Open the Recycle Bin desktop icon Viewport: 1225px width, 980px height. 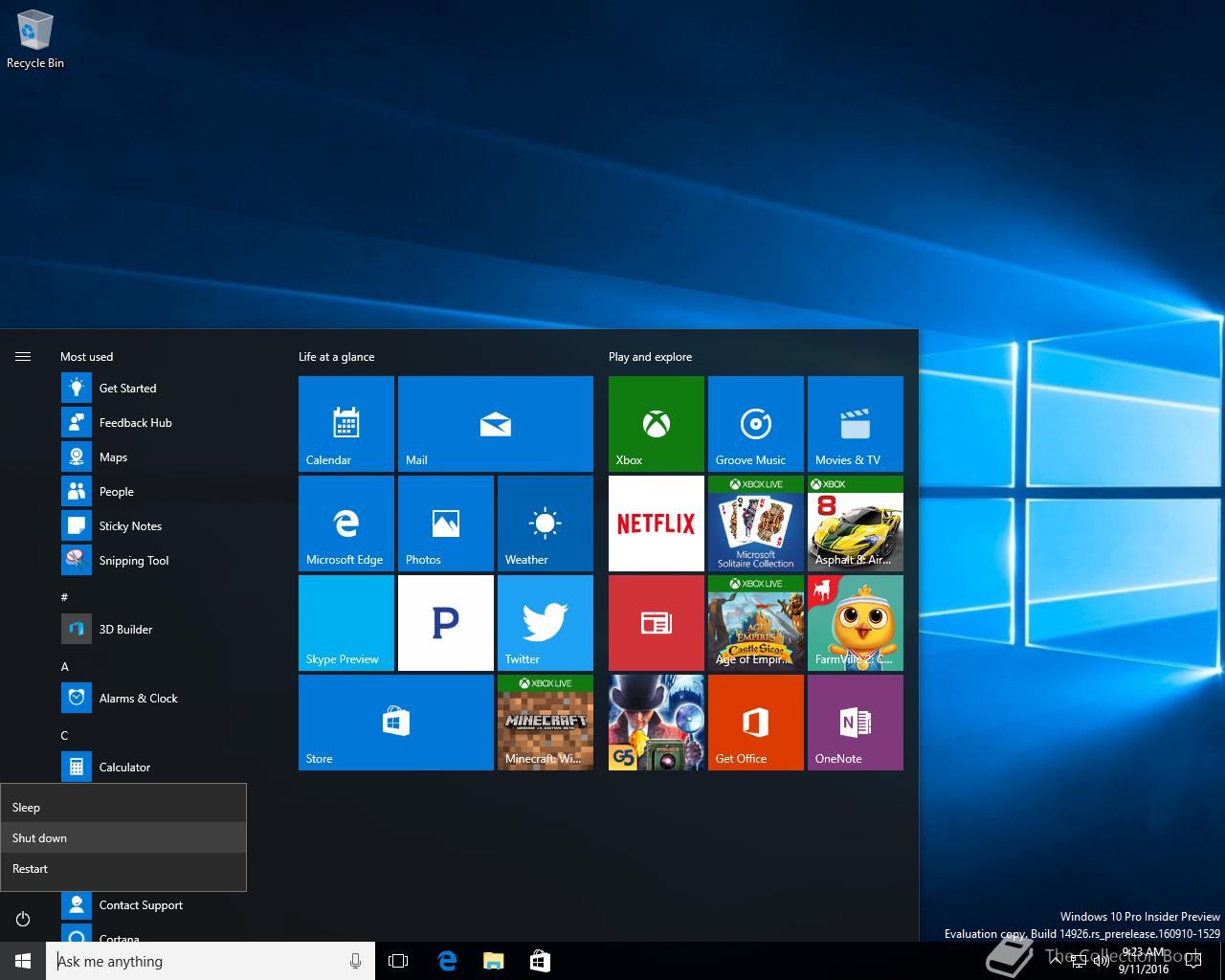(x=35, y=40)
